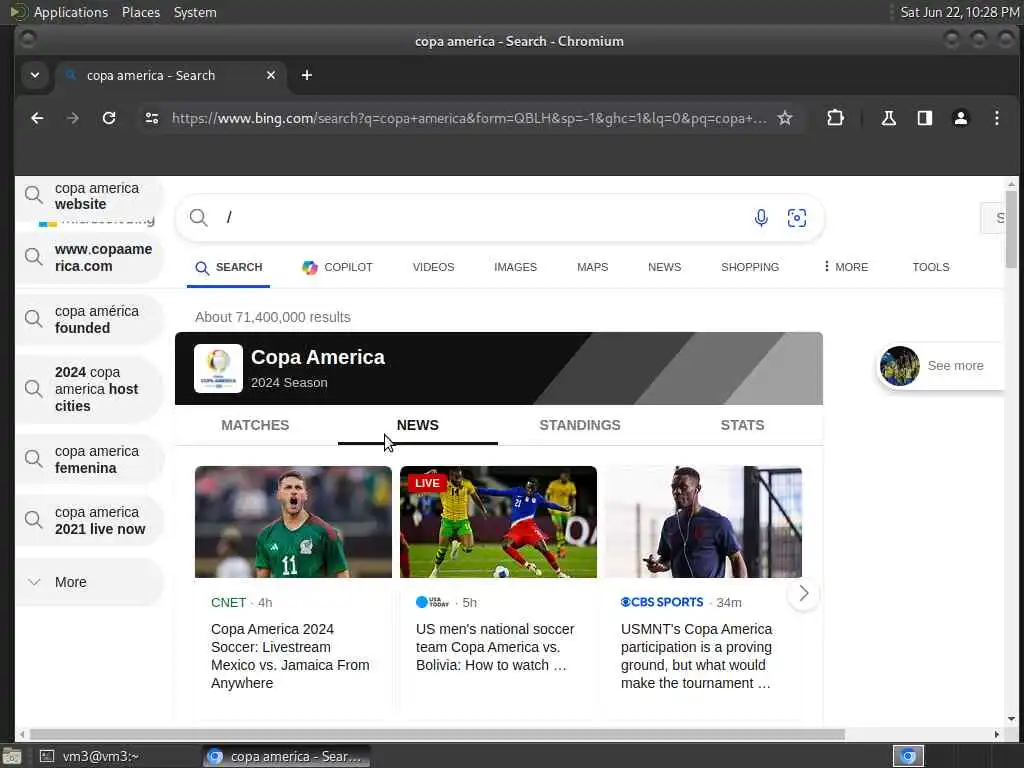Open the SHOPPING tab

click(750, 267)
